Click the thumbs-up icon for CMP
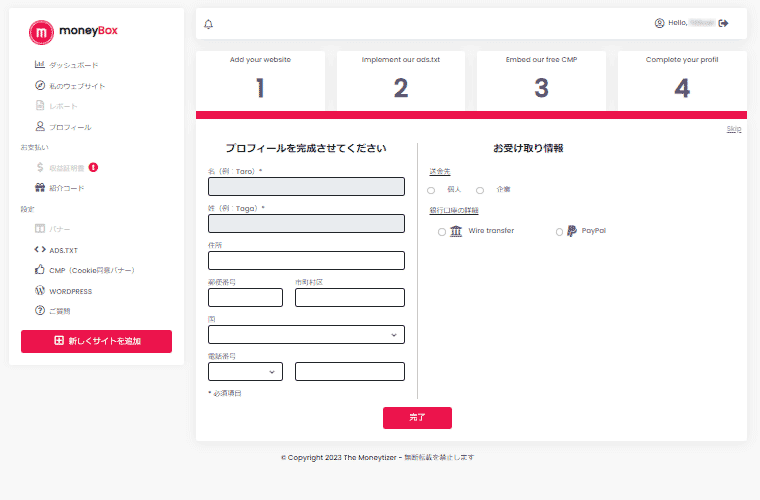This screenshot has height=500, width=760. pos(40,269)
